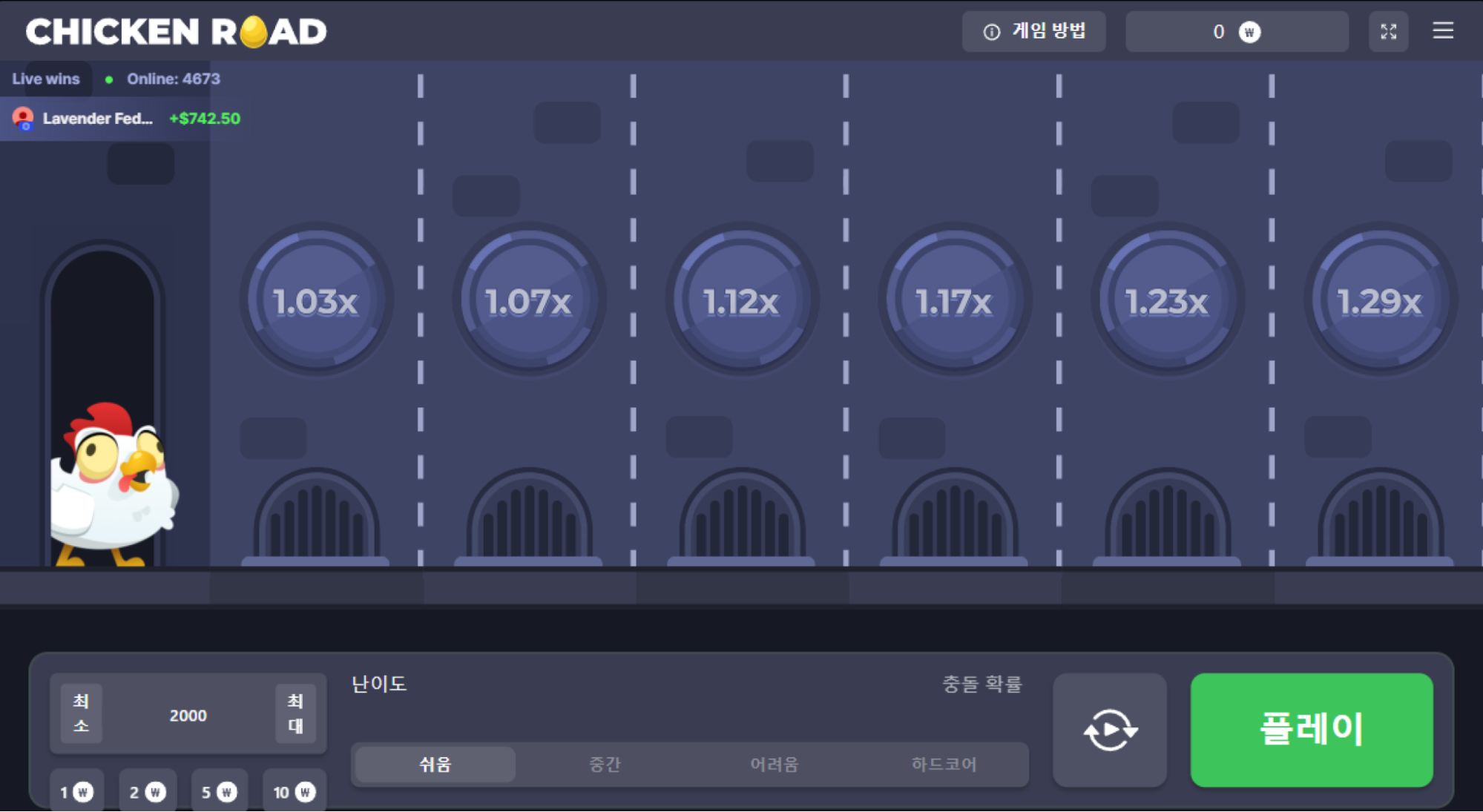The image size is (1483, 812).
Task: Open the Live wins tab
Action: click(x=46, y=79)
